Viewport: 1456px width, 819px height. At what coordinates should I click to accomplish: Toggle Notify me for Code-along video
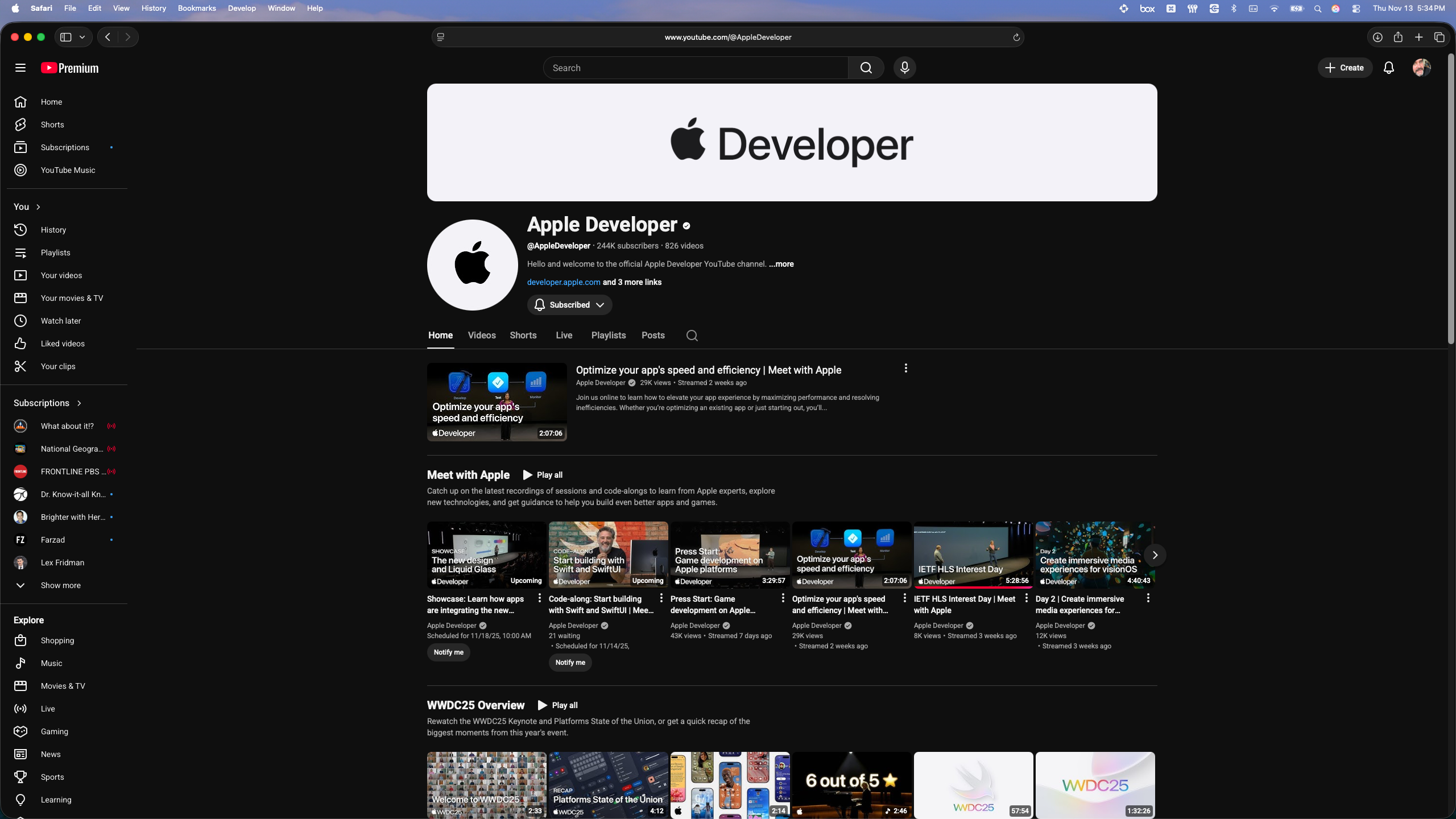pyautogui.click(x=570, y=663)
